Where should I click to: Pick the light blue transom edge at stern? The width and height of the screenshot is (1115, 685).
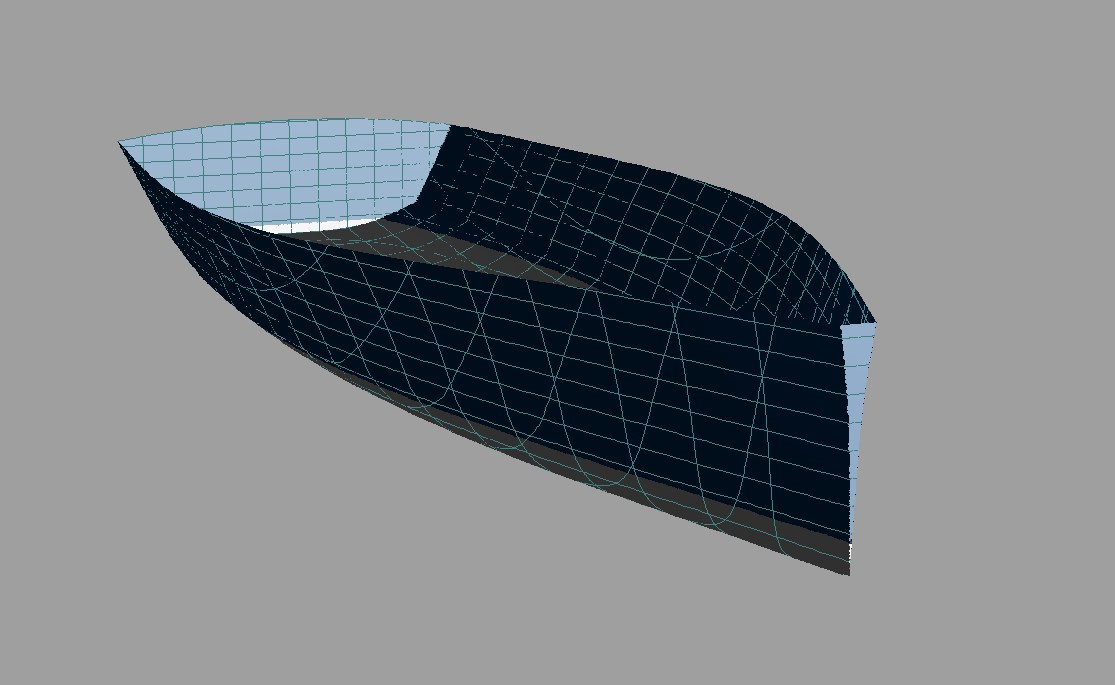[x=859, y=384]
